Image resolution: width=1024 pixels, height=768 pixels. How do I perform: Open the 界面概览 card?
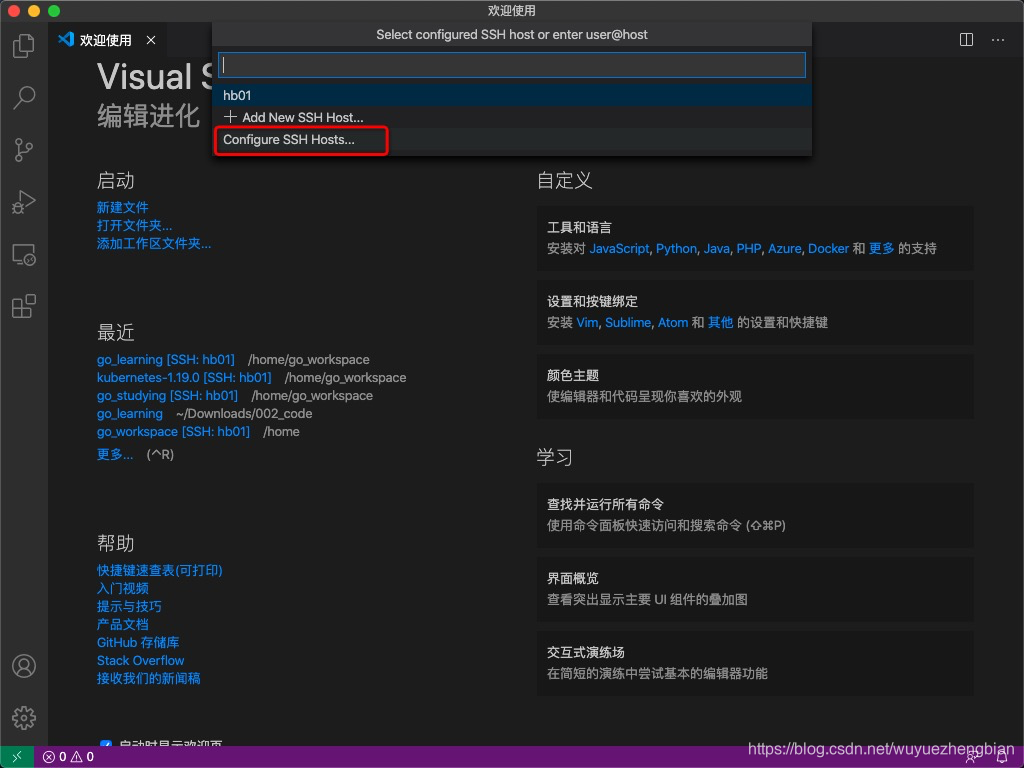point(755,588)
